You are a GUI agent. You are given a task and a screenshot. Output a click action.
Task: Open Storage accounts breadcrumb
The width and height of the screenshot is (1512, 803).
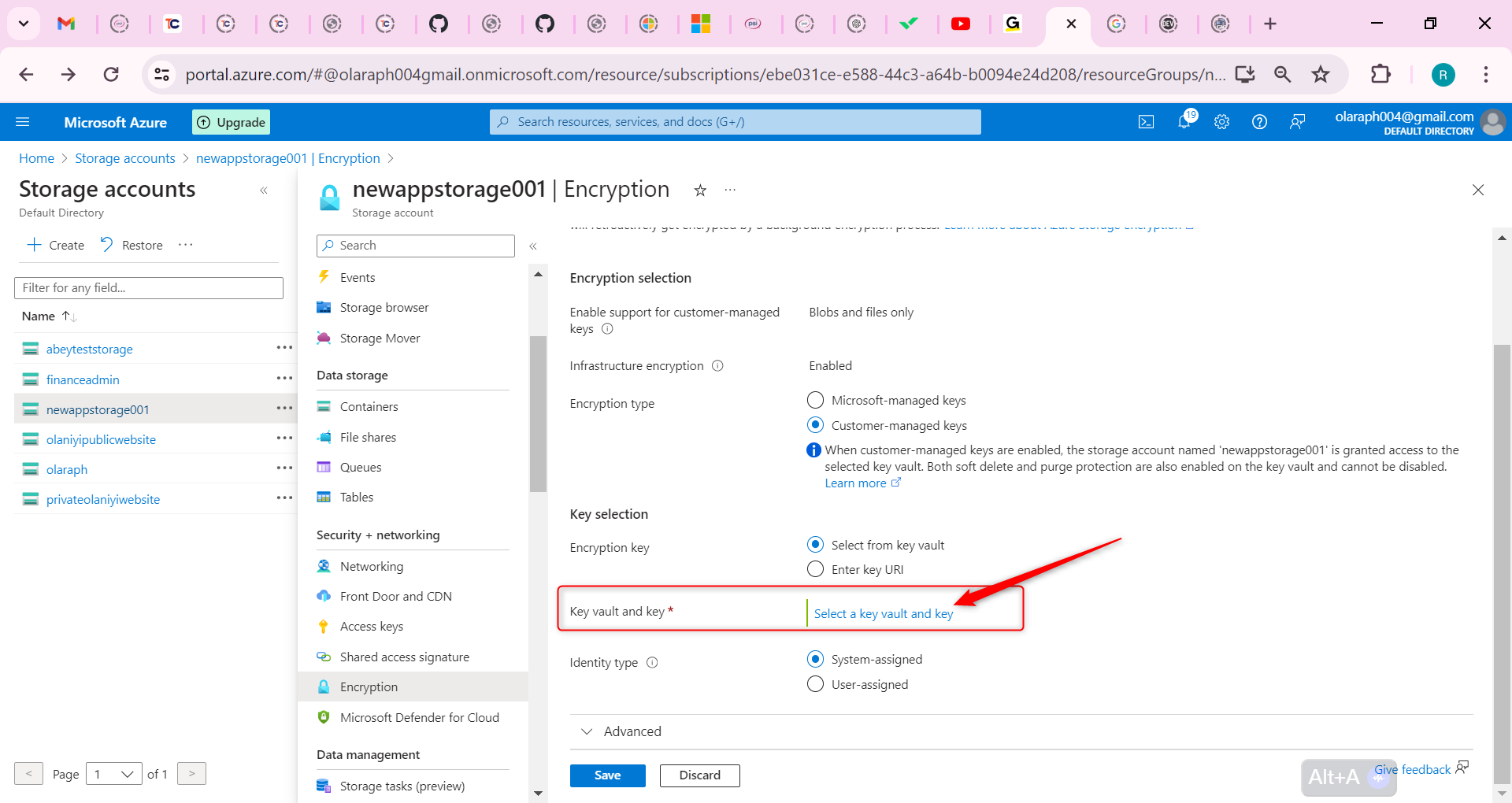point(125,158)
